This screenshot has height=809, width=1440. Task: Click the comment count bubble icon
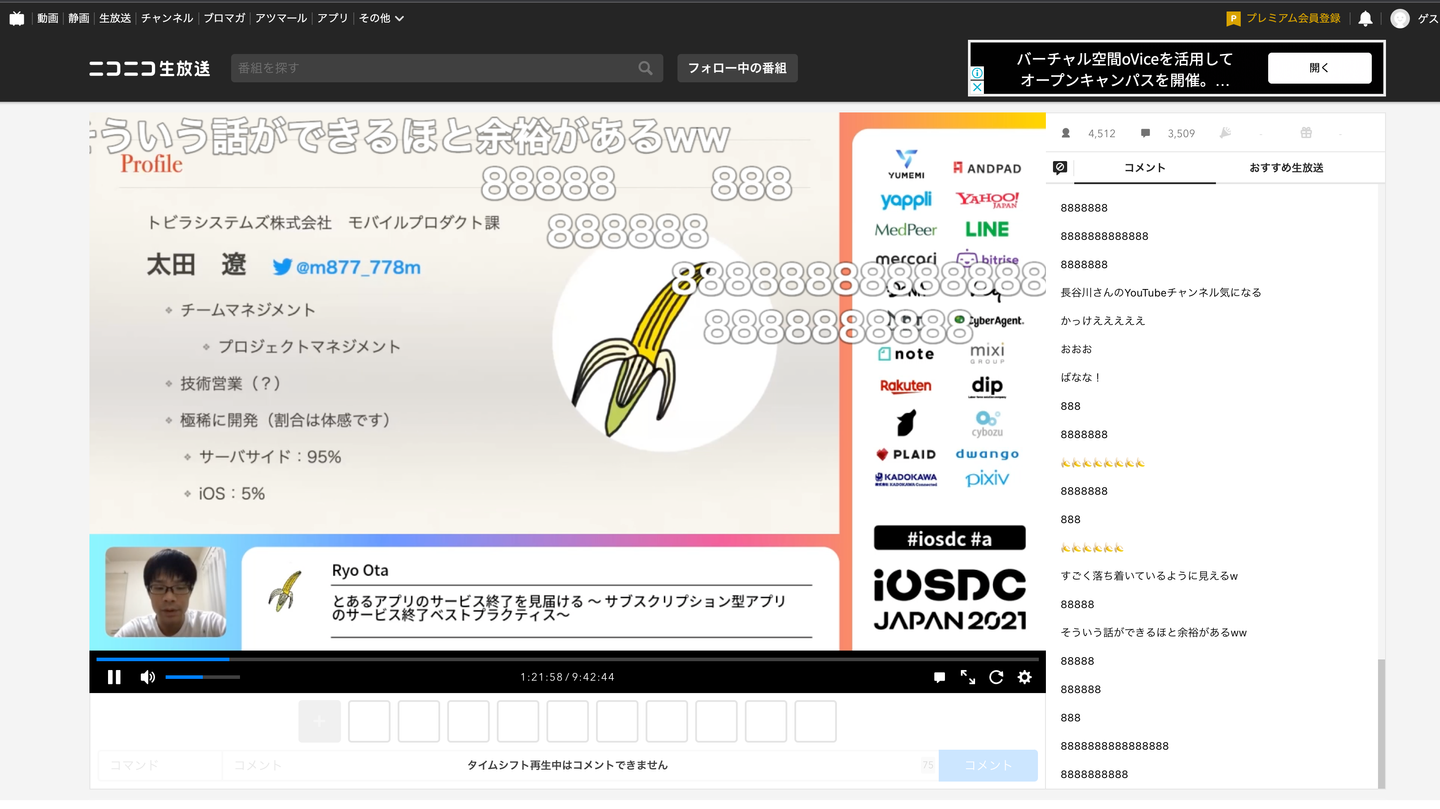(1145, 133)
